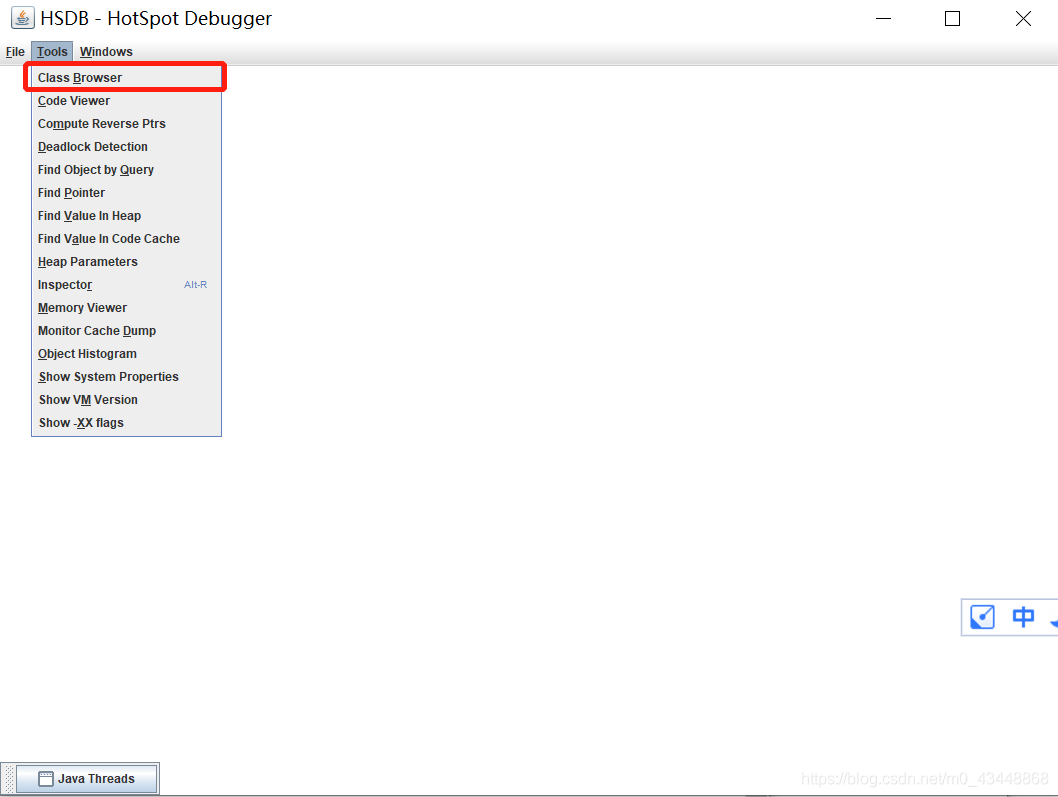Viewport: 1058px width, 797px height.
Task: Open the Memory Viewer
Action: 126,307
